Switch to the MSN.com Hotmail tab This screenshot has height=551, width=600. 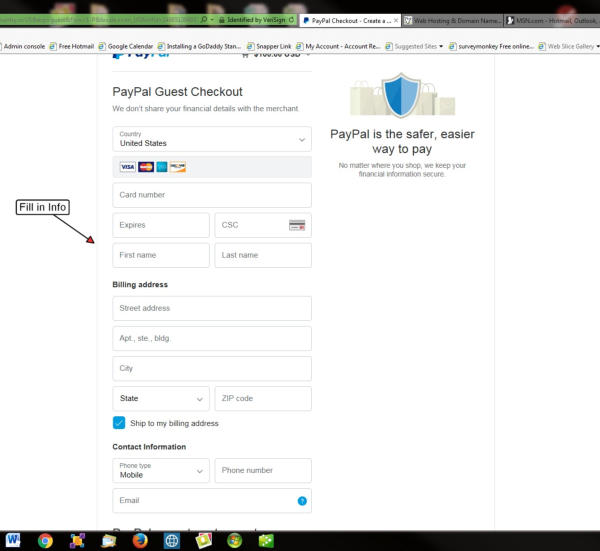tap(550, 20)
